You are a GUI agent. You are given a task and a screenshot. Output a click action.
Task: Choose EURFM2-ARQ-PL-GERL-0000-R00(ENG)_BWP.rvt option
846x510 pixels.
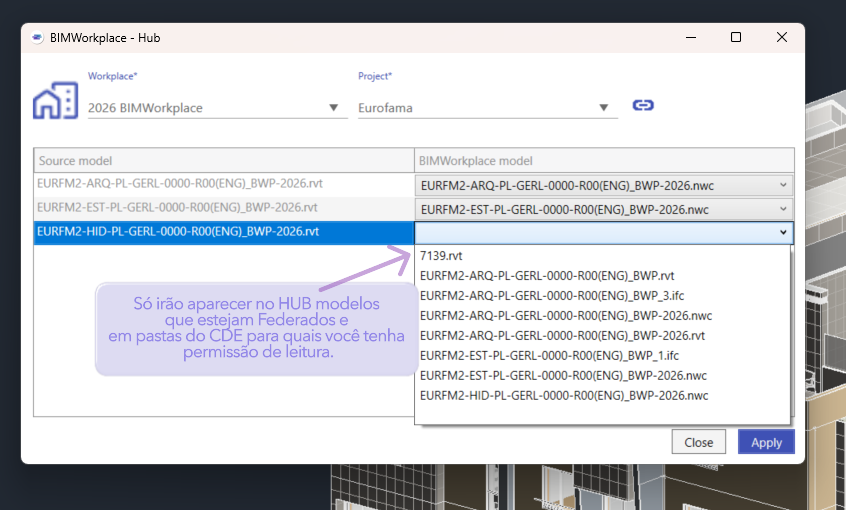coord(602,276)
